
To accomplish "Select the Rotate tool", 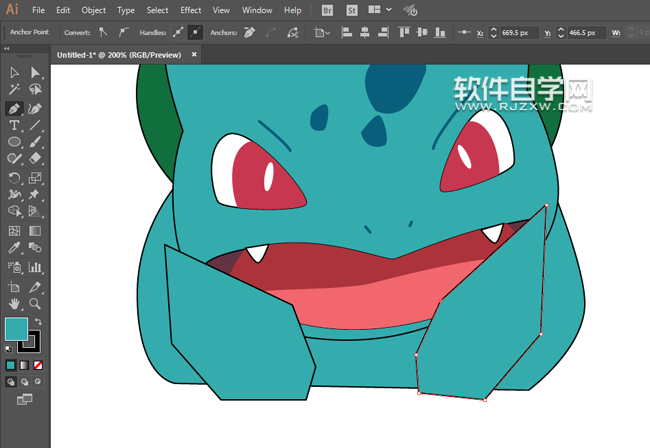I will pyautogui.click(x=15, y=178).
